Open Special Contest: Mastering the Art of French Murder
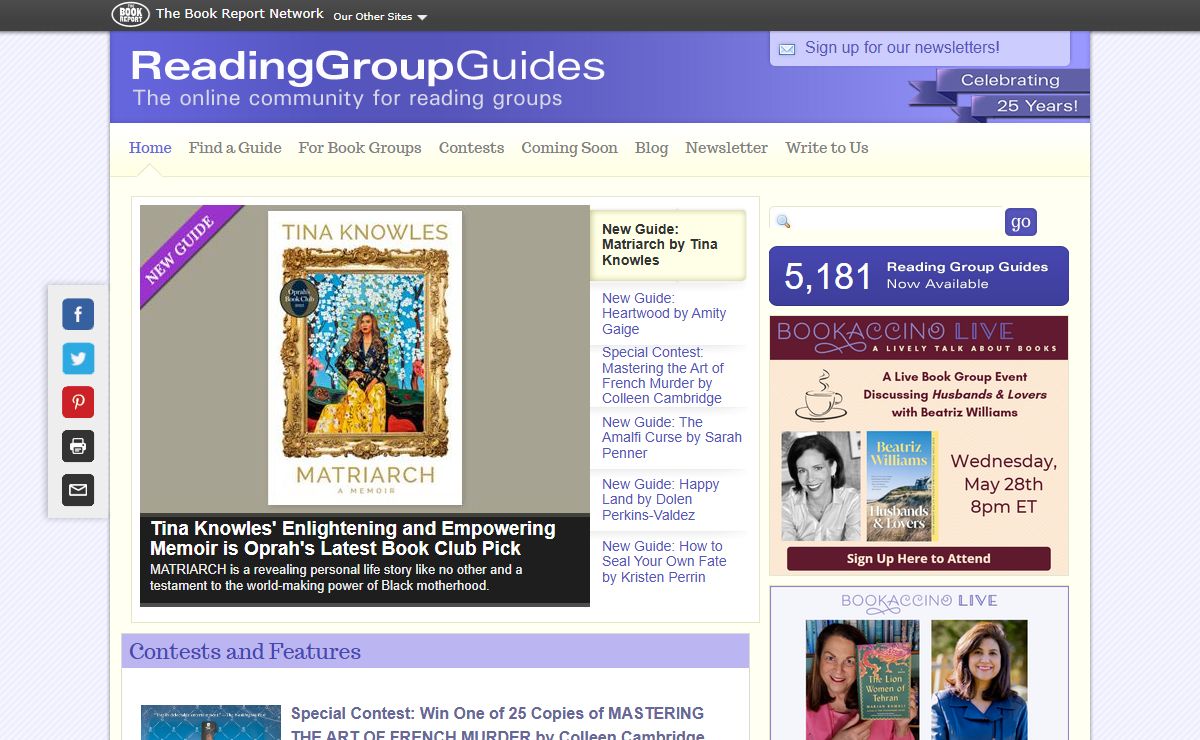The image size is (1200, 740). click(668, 375)
